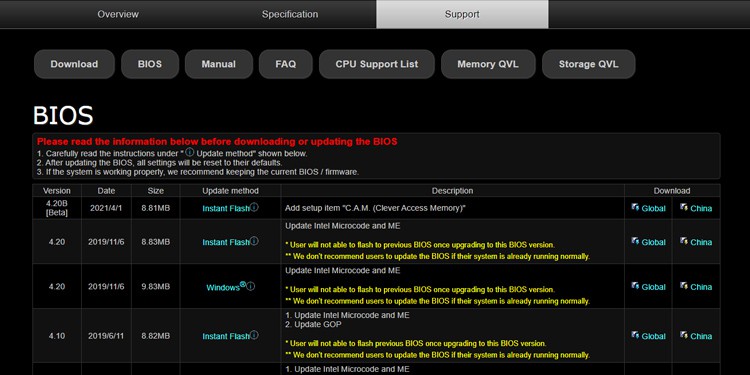
Task: Click Global download icon in 4.10 row
Action: pyautogui.click(x=635, y=335)
